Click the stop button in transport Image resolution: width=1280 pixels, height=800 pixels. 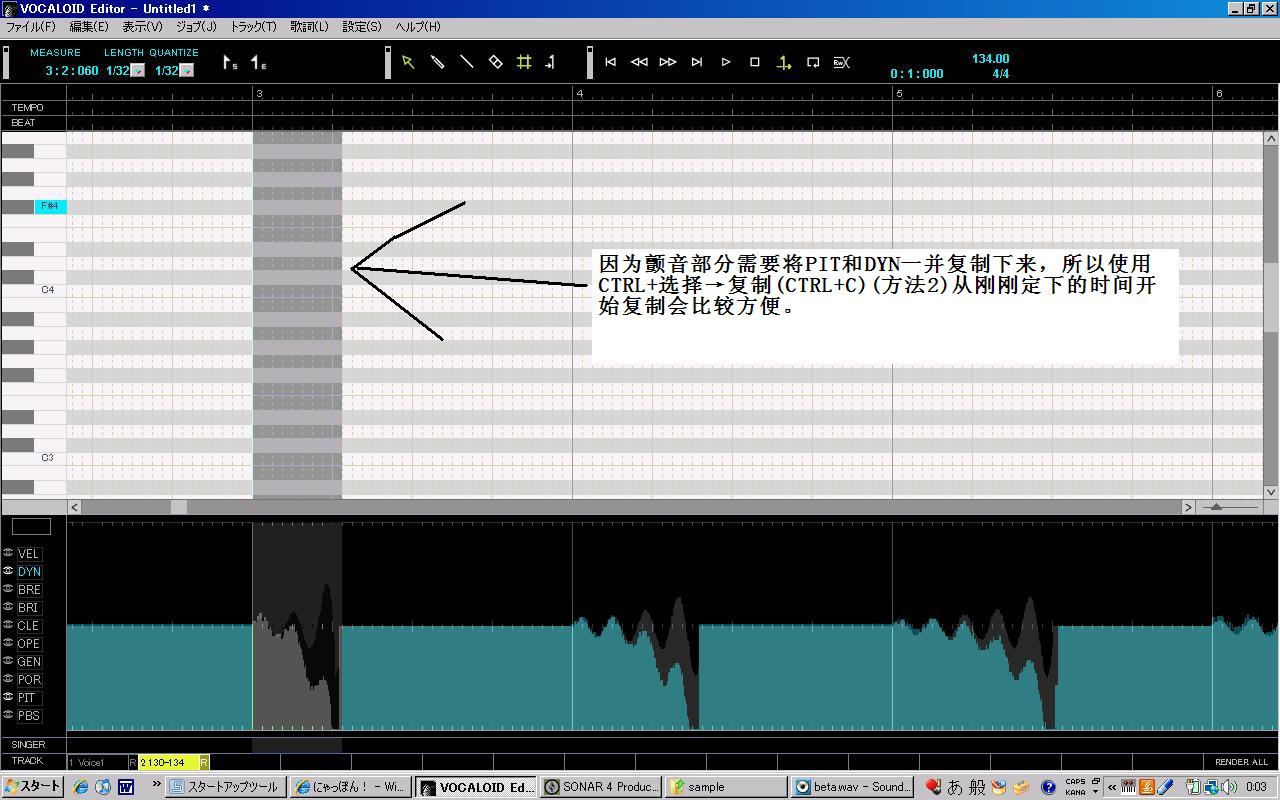pos(755,62)
